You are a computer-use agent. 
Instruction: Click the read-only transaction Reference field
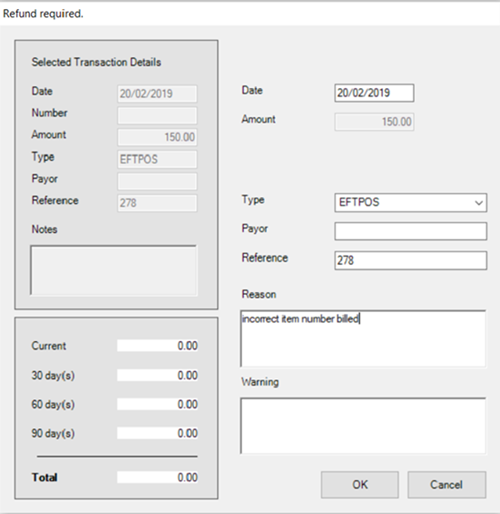[157, 203]
